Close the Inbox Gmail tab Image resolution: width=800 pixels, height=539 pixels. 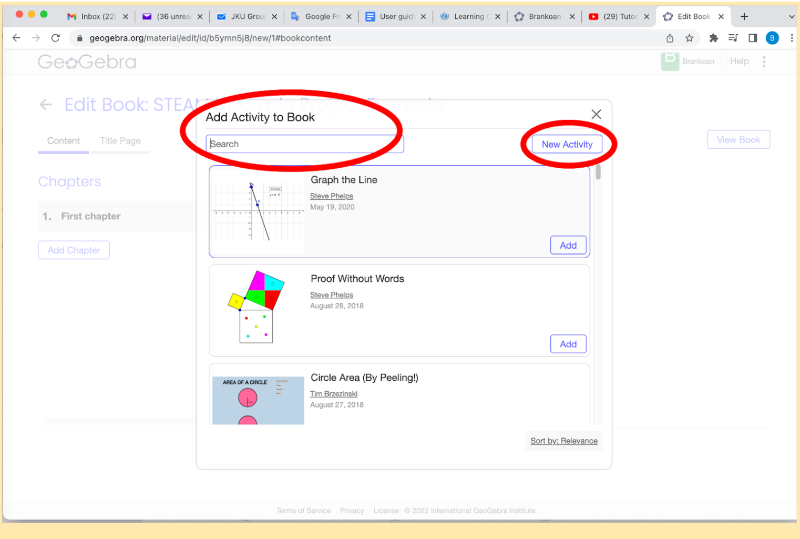(x=125, y=17)
